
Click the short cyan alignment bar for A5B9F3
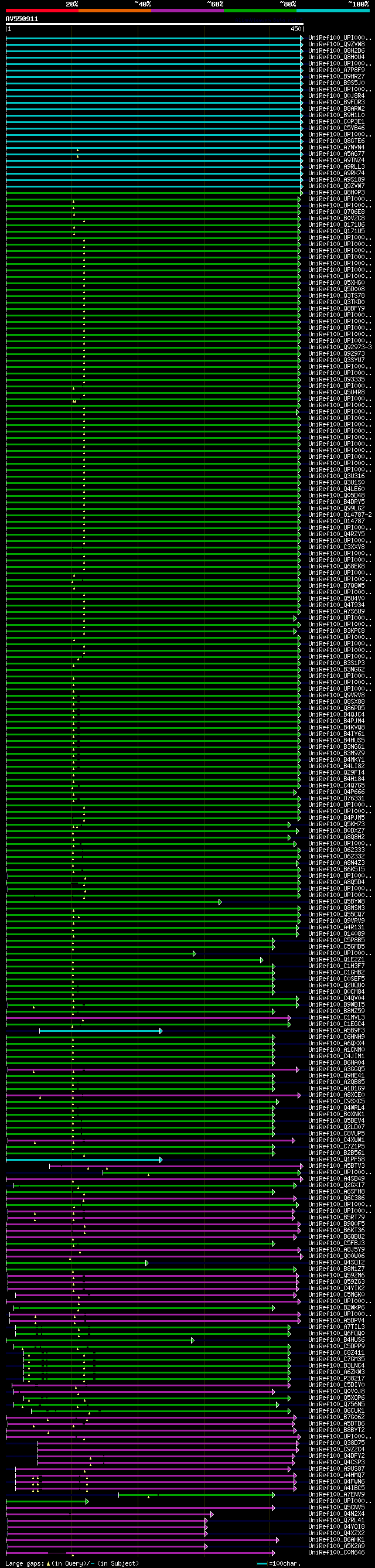click(100, 1031)
